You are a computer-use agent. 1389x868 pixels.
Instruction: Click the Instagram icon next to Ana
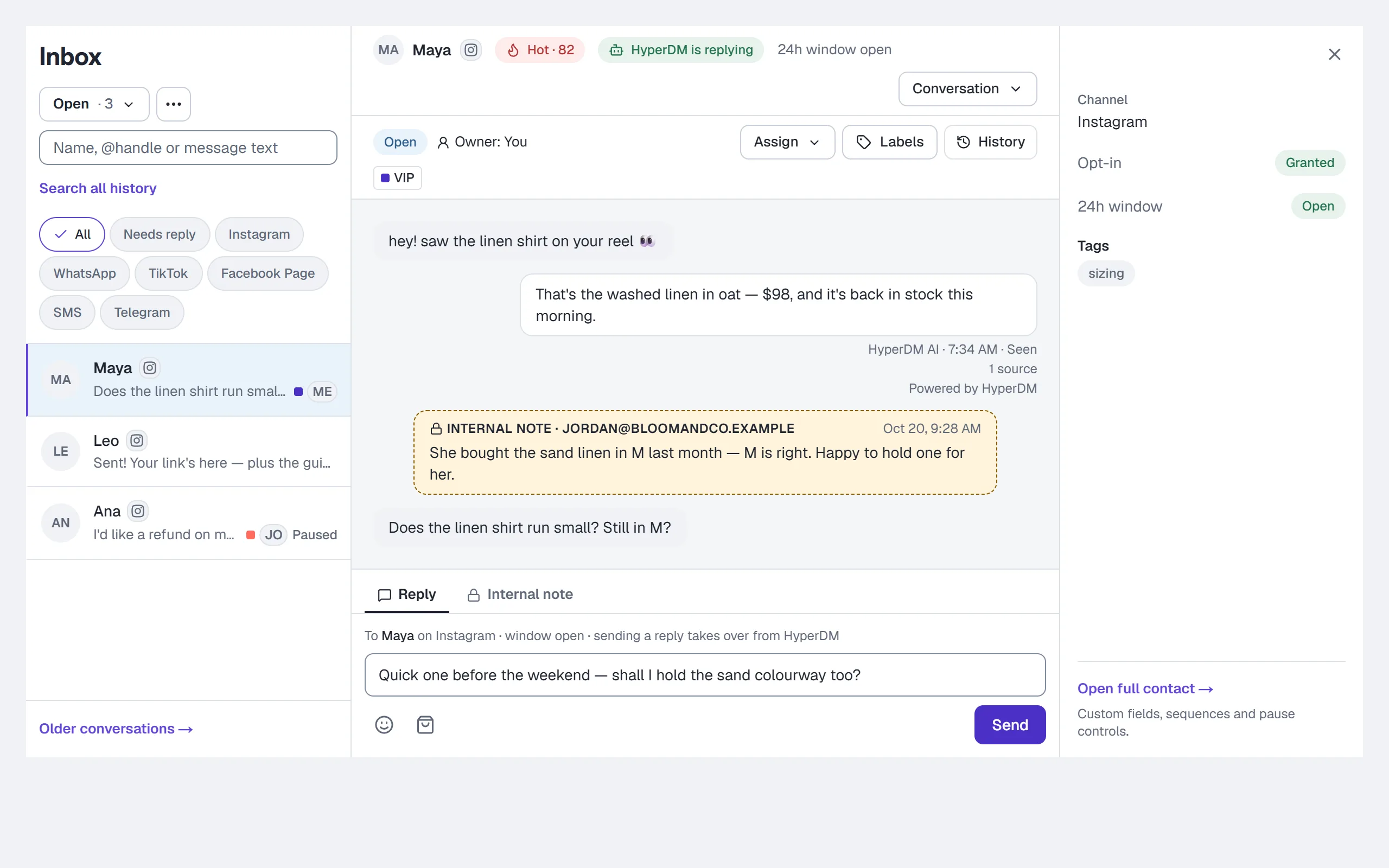pos(138,511)
